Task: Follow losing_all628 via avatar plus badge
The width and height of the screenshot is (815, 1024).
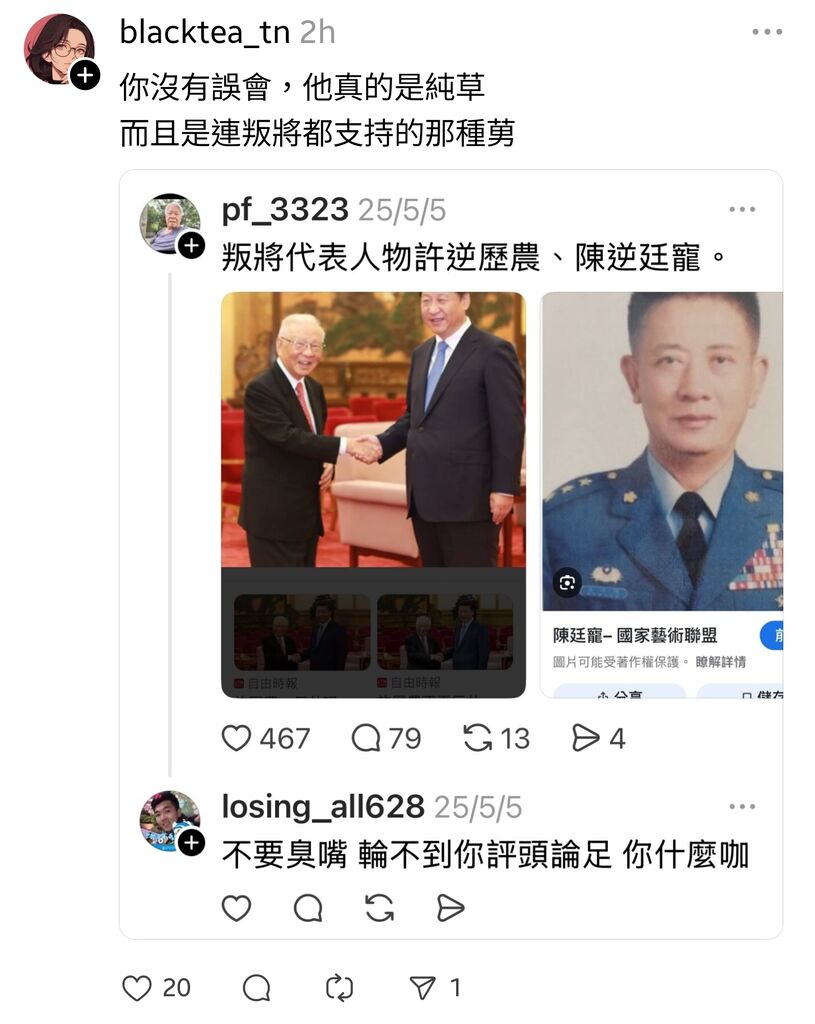Action: click(191, 842)
